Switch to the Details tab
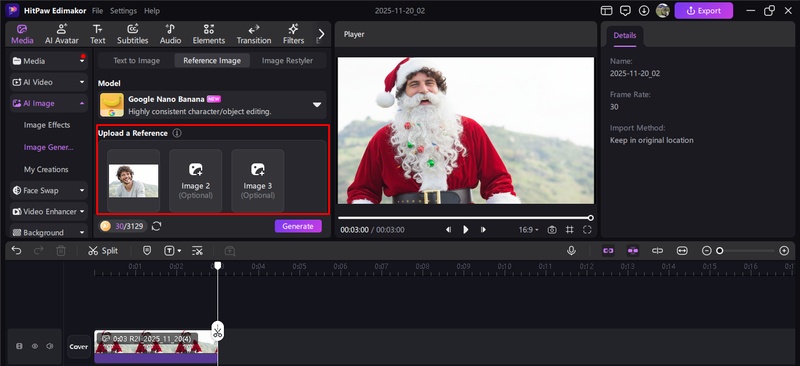 pyautogui.click(x=624, y=36)
